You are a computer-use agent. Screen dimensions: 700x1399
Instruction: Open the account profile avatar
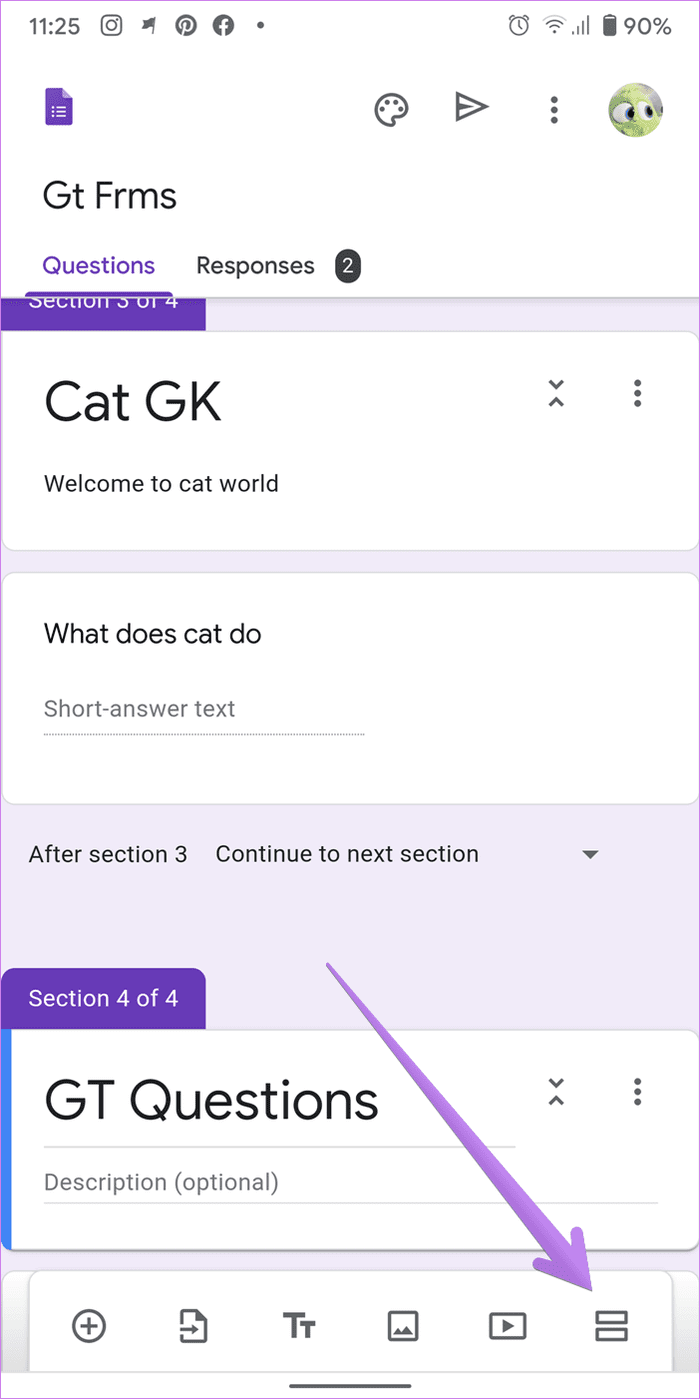pyautogui.click(x=636, y=109)
